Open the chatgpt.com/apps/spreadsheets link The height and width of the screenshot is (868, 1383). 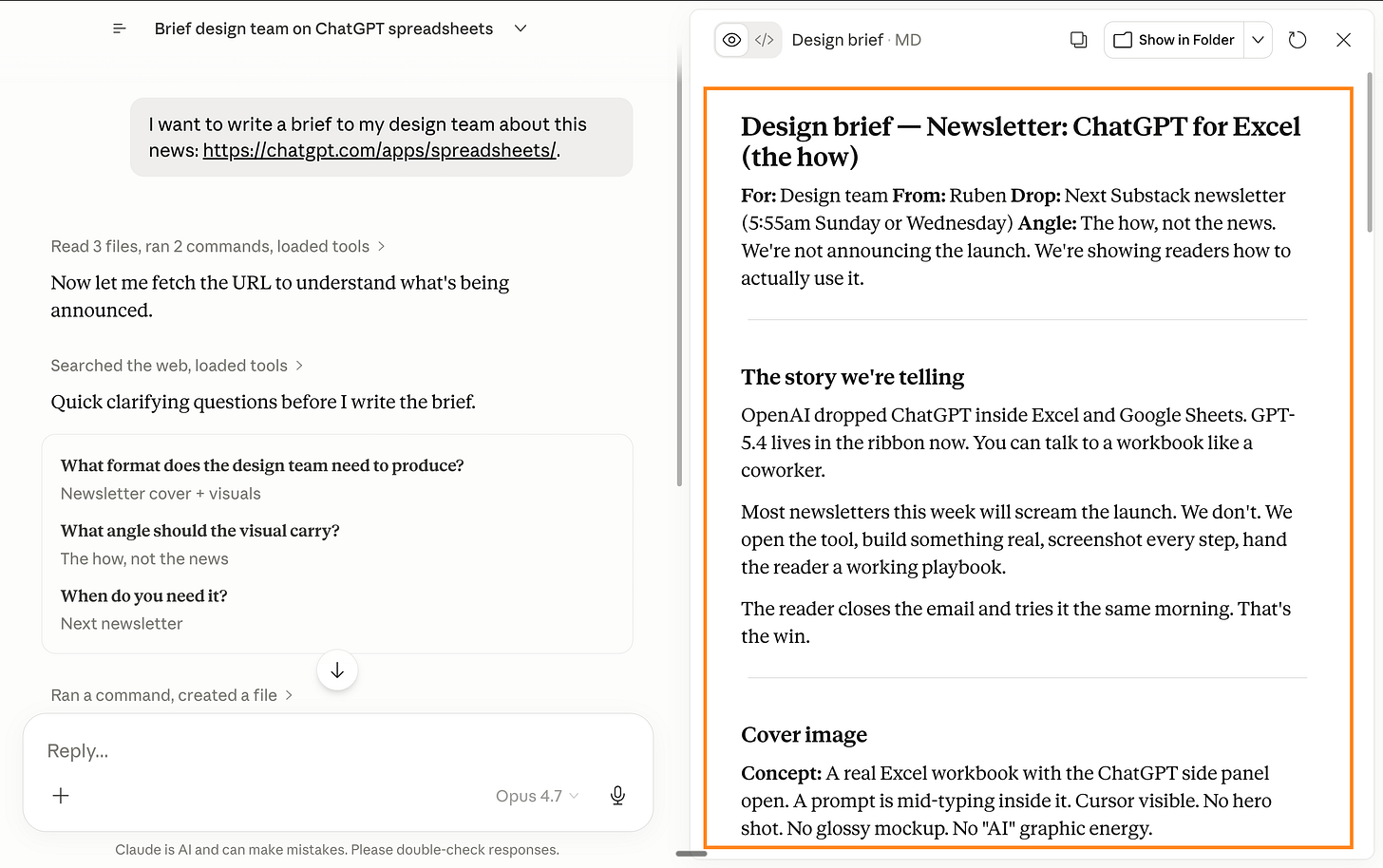380,150
